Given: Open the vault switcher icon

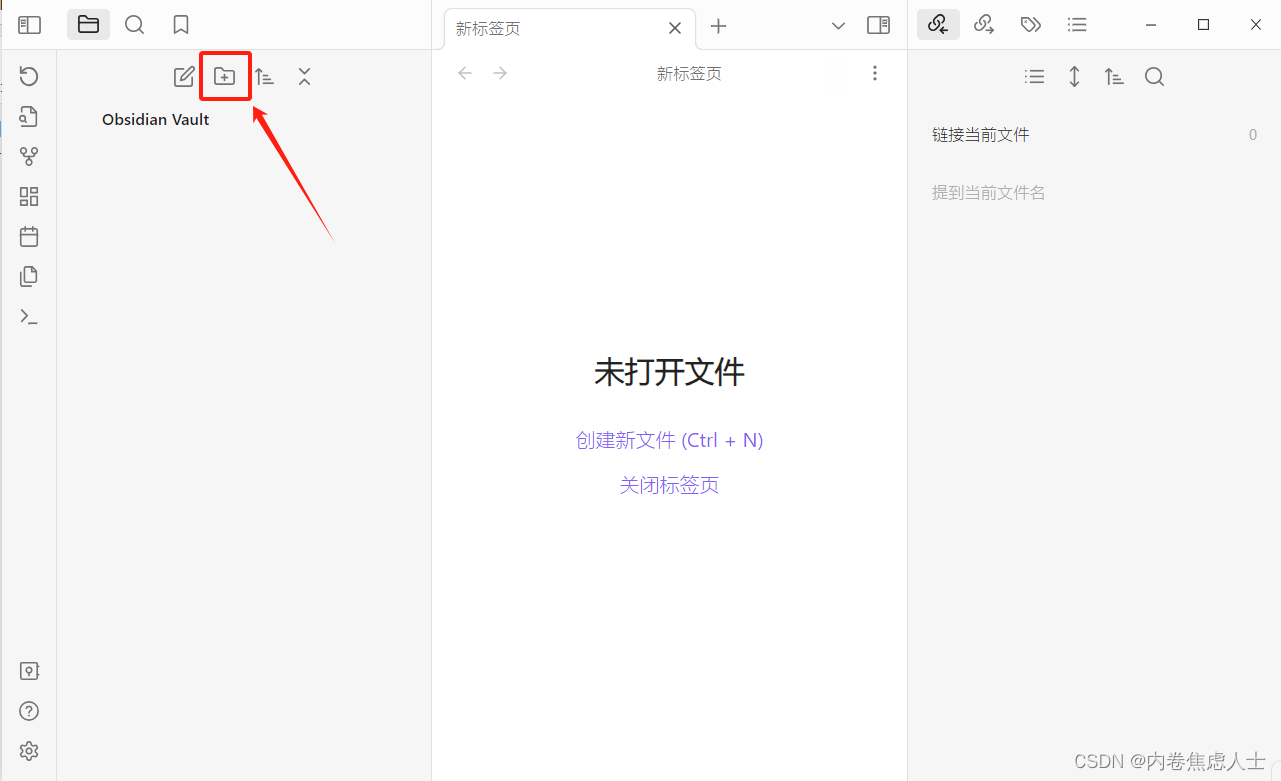Looking at the screenshot, I should pos(29,671).
